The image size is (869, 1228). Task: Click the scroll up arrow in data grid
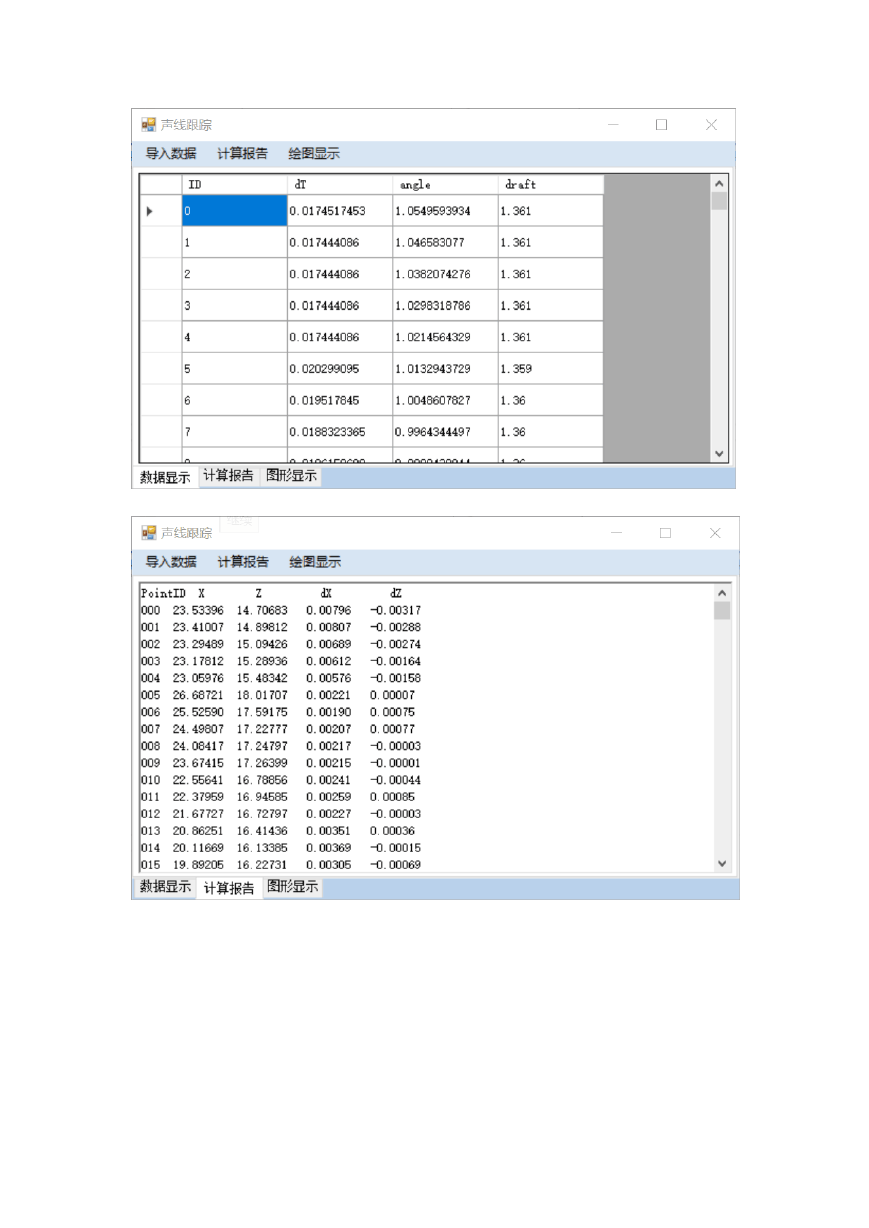point(719,184)
